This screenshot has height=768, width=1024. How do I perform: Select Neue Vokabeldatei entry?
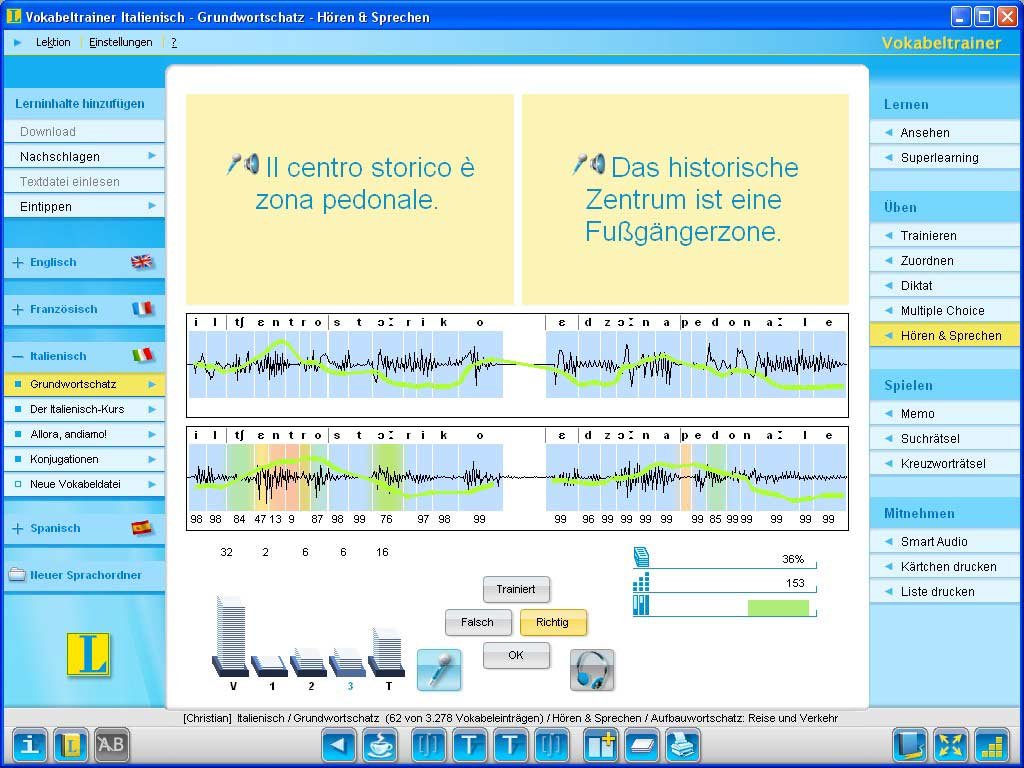pyautogui.click(x=84, y=484)
